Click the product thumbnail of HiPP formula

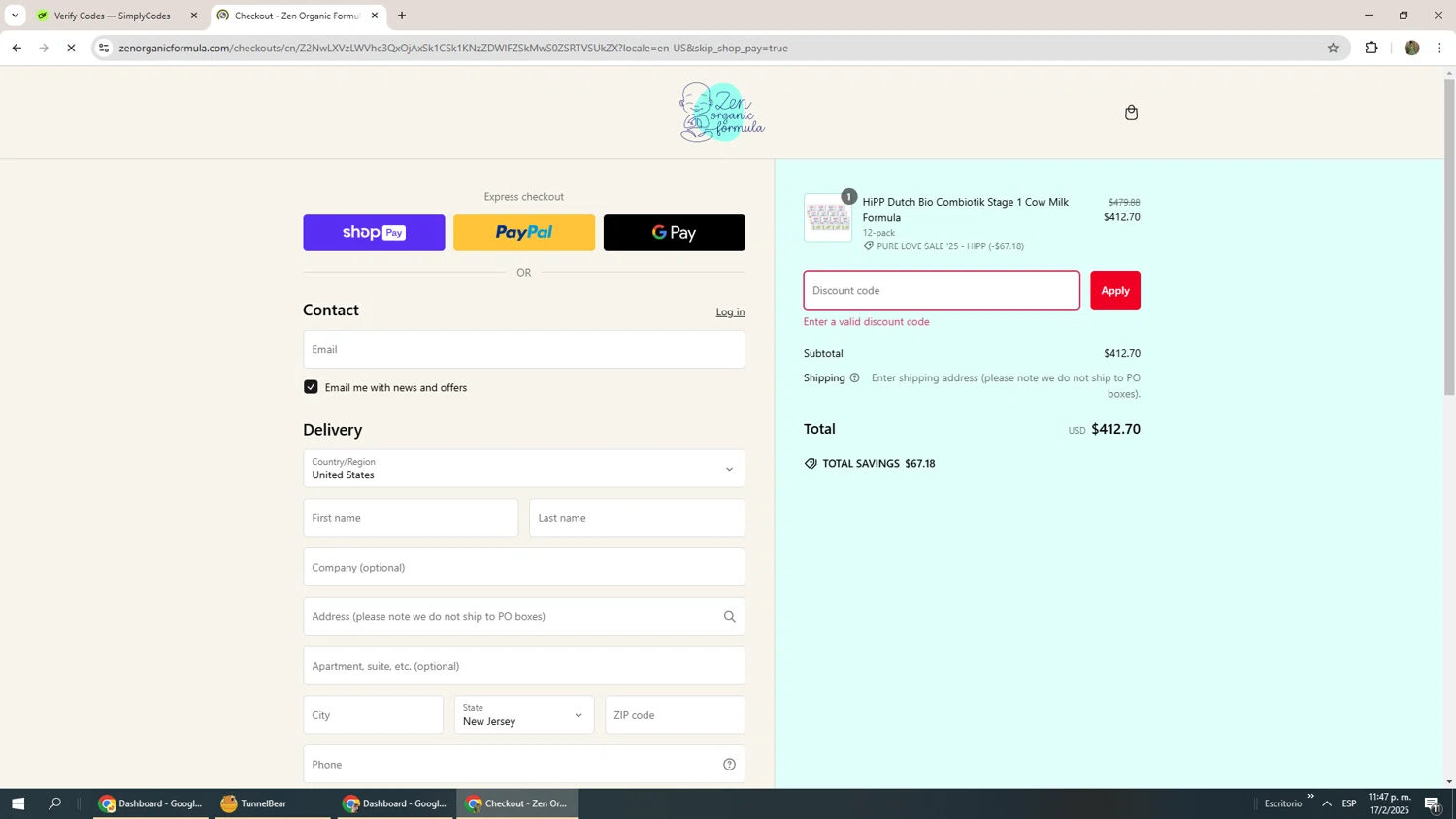[x=828, y=217]
